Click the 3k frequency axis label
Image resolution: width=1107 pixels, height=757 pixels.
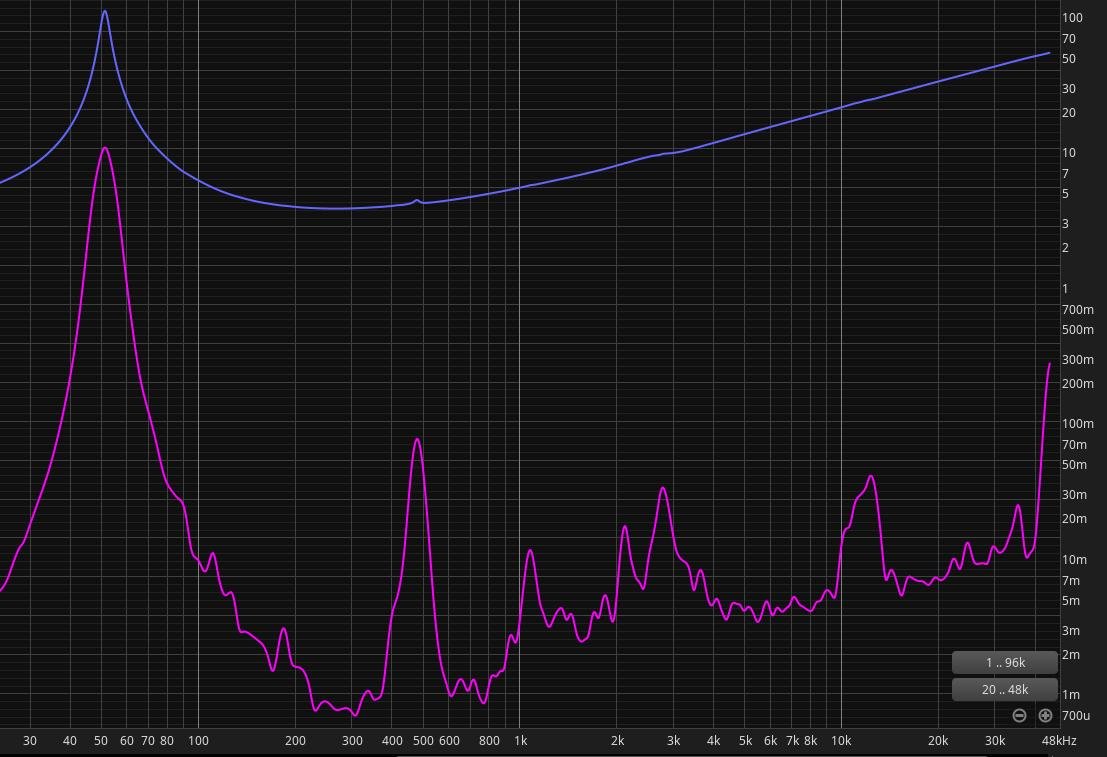(x=674, y=740)
